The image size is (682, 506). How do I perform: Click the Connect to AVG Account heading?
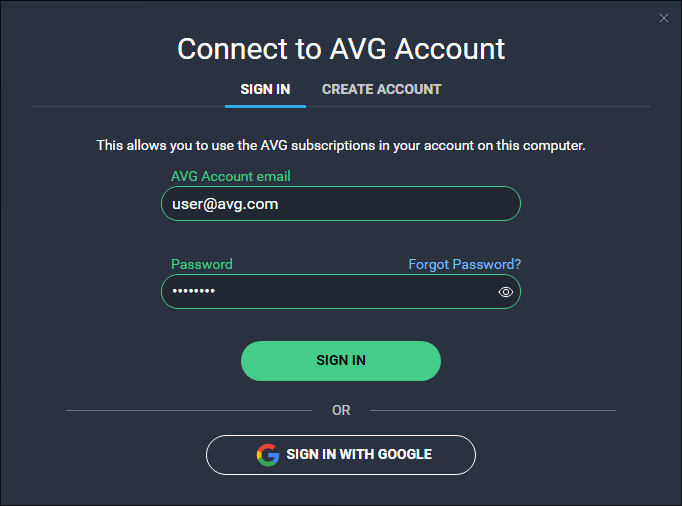coord(341,48)
